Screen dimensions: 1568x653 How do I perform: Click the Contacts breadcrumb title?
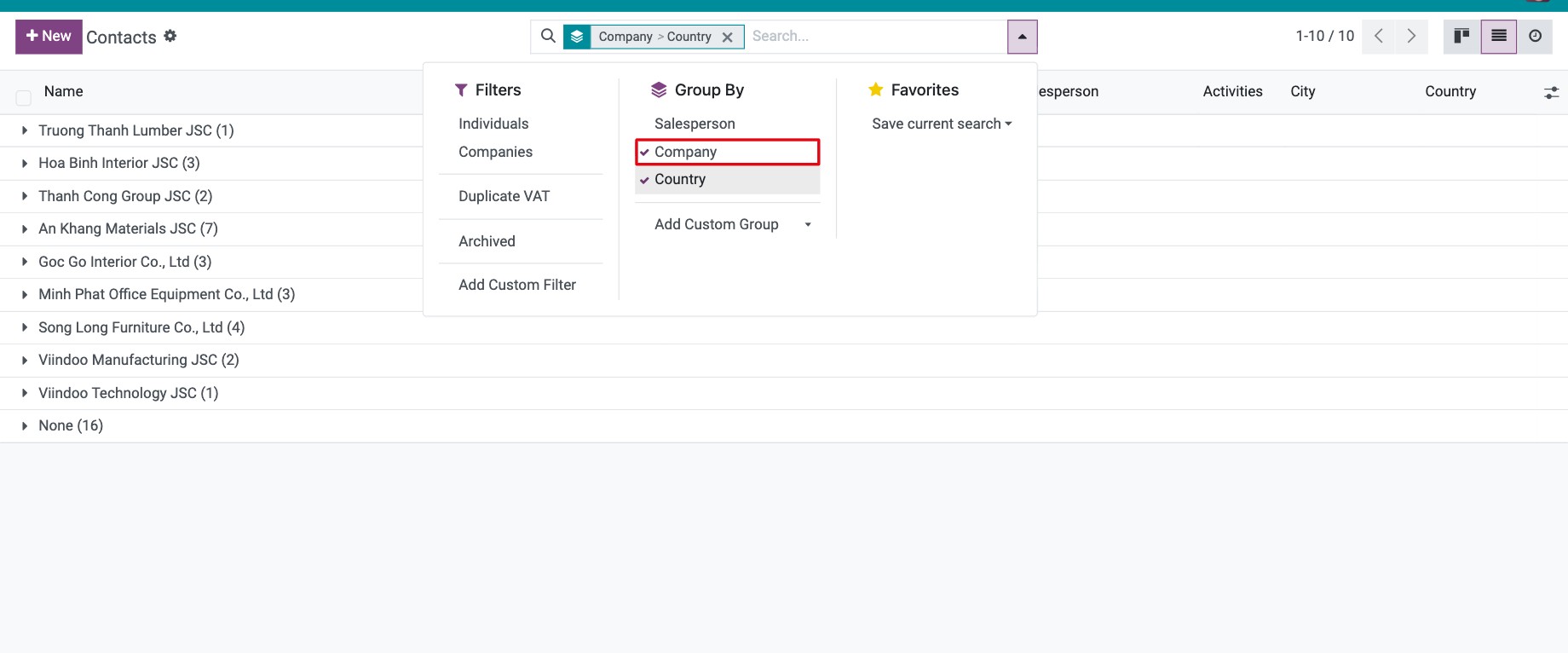(x=121, y=37)
